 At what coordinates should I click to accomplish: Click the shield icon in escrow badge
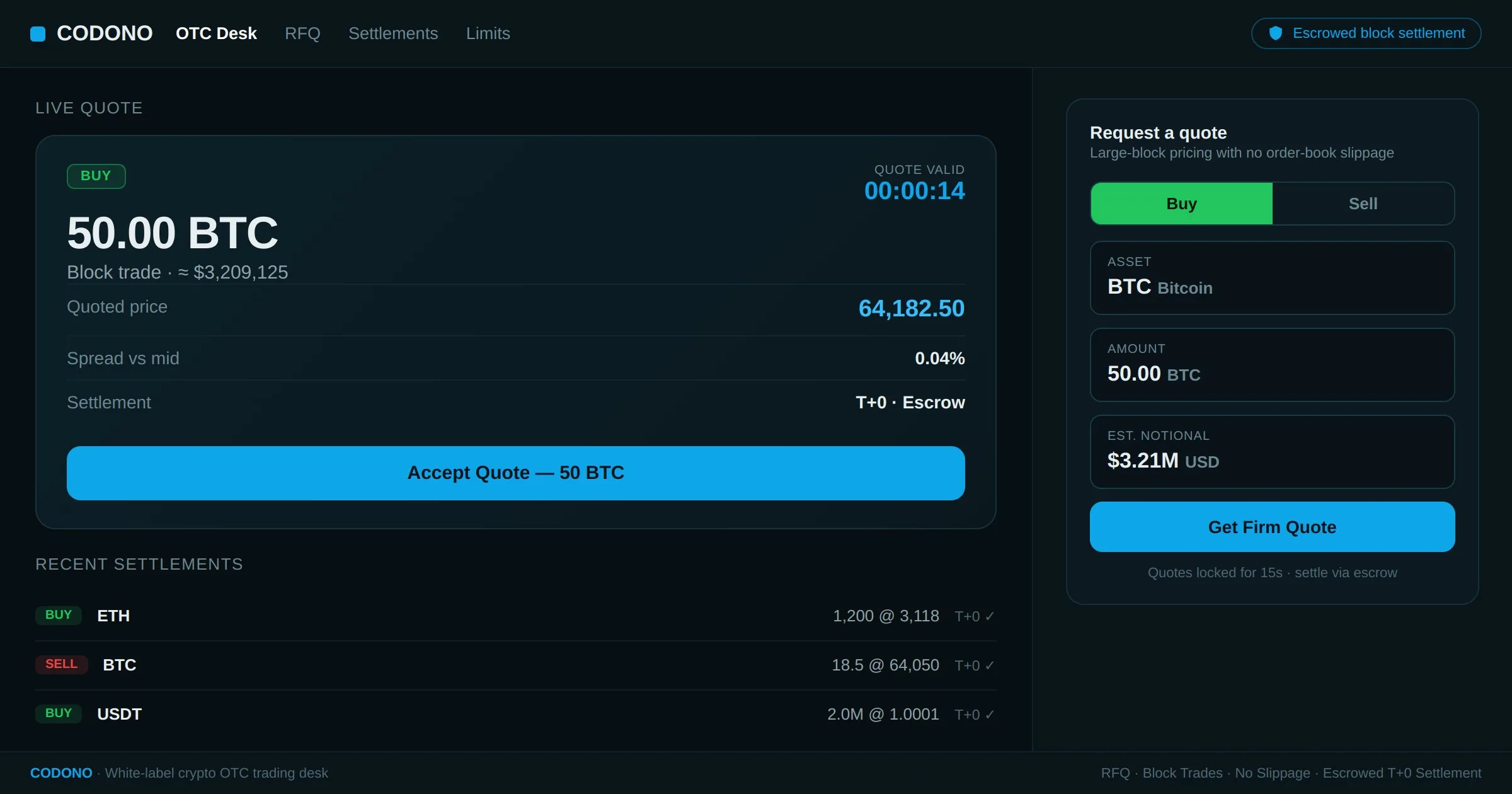1275,33
